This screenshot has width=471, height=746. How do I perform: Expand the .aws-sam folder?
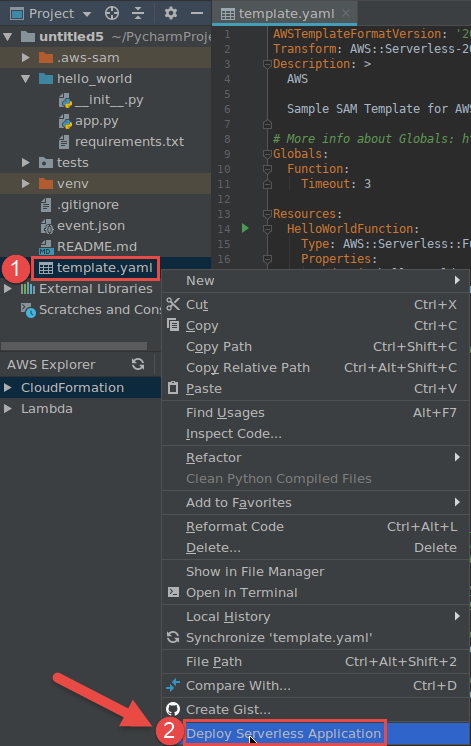(x=26, y=58)
